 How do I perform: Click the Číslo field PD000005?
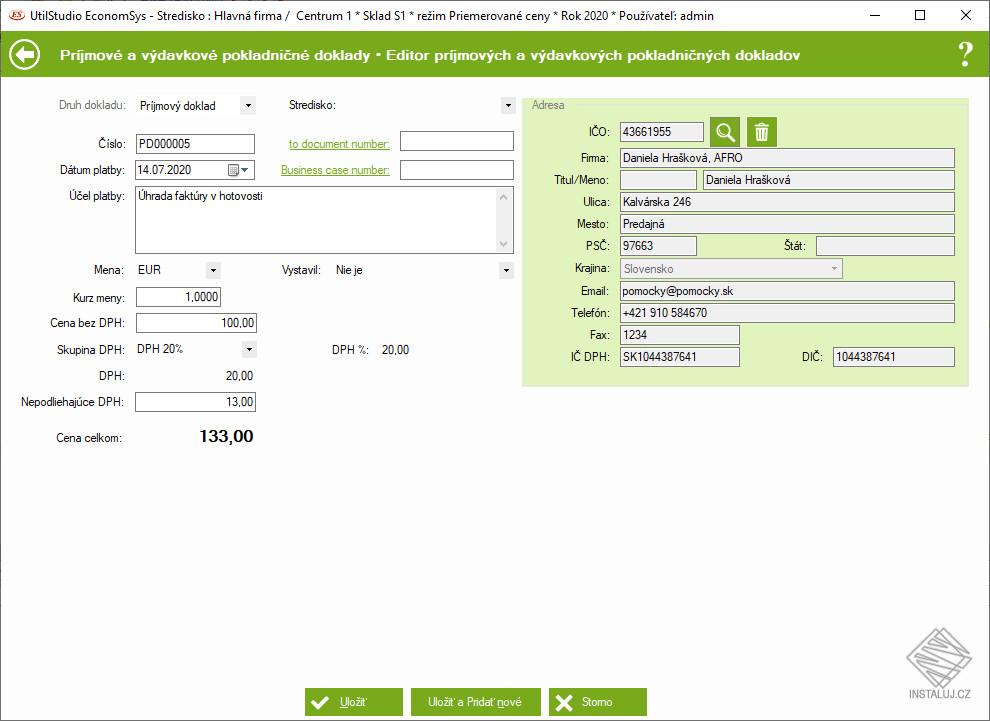(x=195, y=144)
